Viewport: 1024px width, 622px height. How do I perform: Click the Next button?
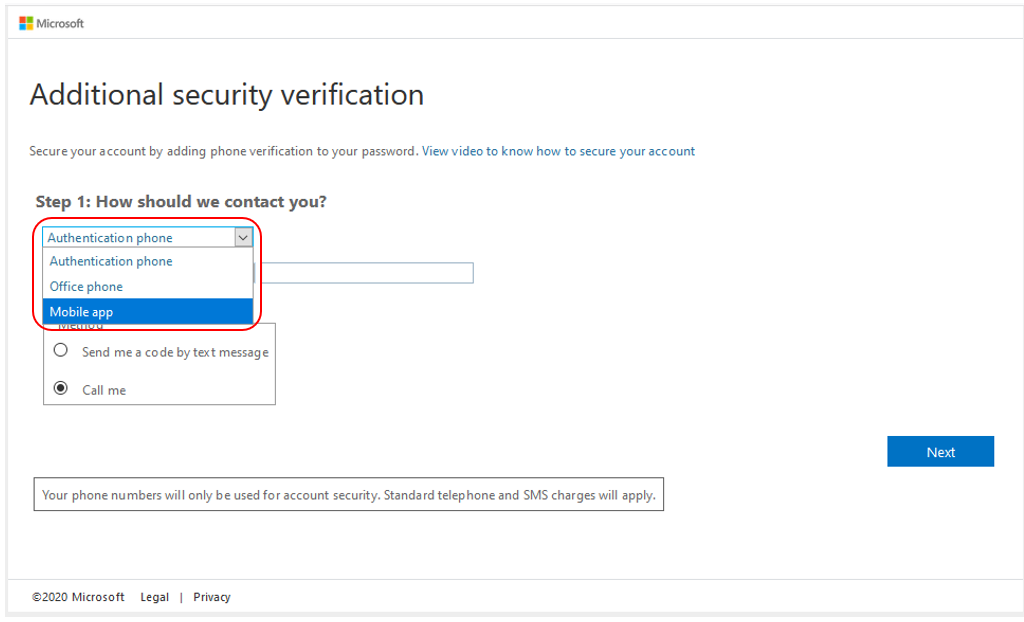point(940,451)
